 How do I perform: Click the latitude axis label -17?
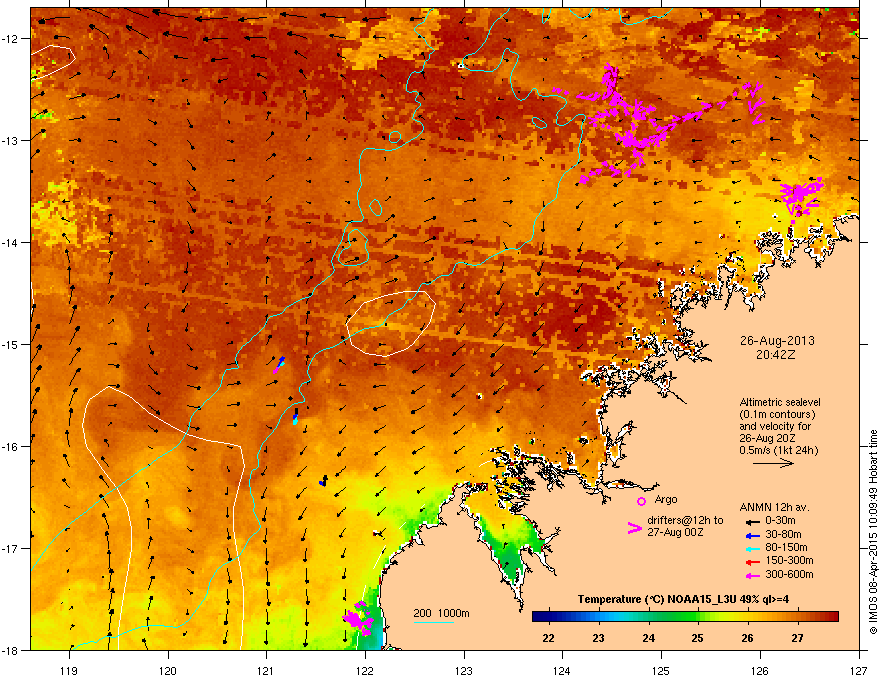tap(10, 548)
